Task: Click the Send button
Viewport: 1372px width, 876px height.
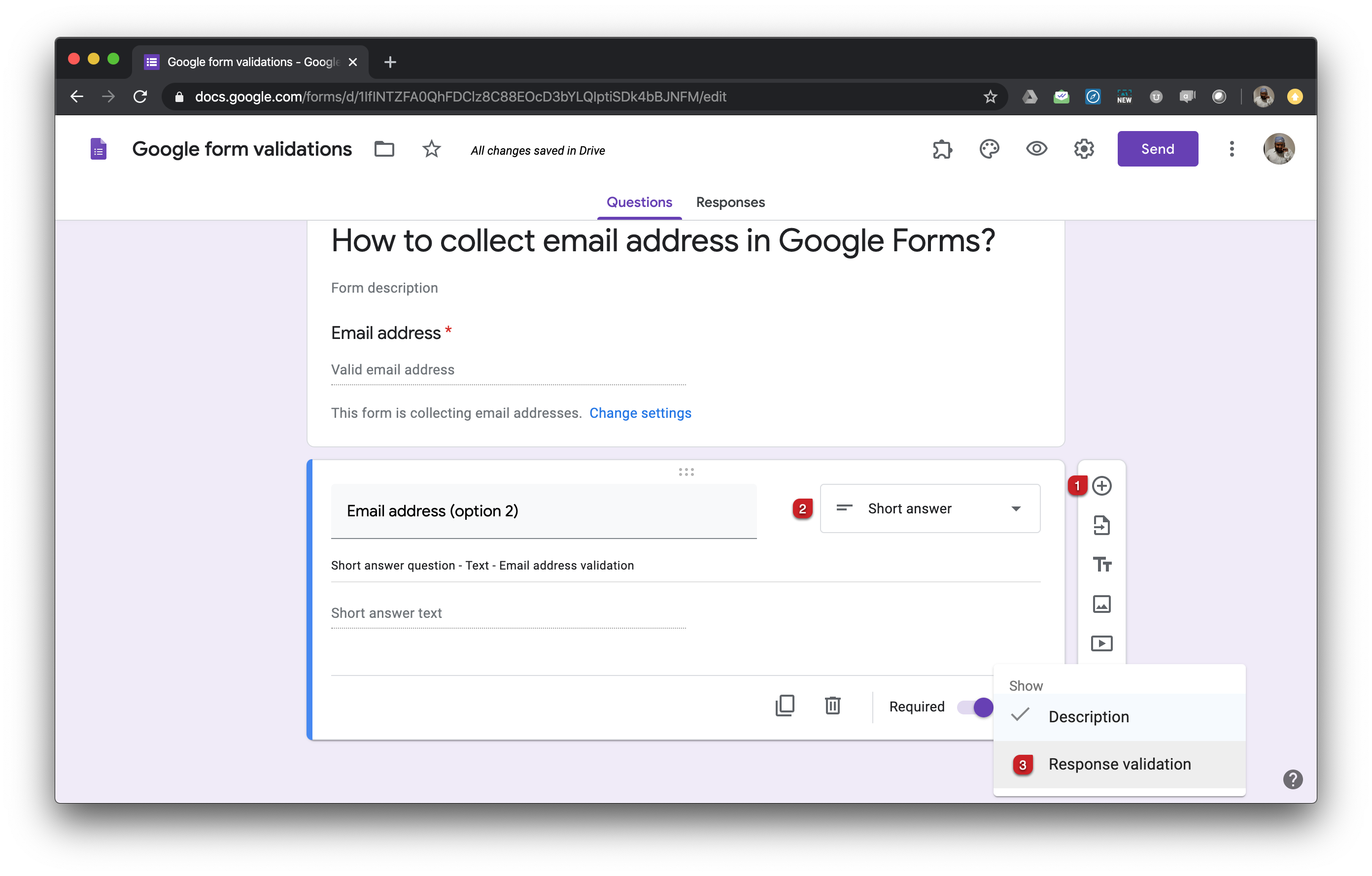Action: (1157, 149)
